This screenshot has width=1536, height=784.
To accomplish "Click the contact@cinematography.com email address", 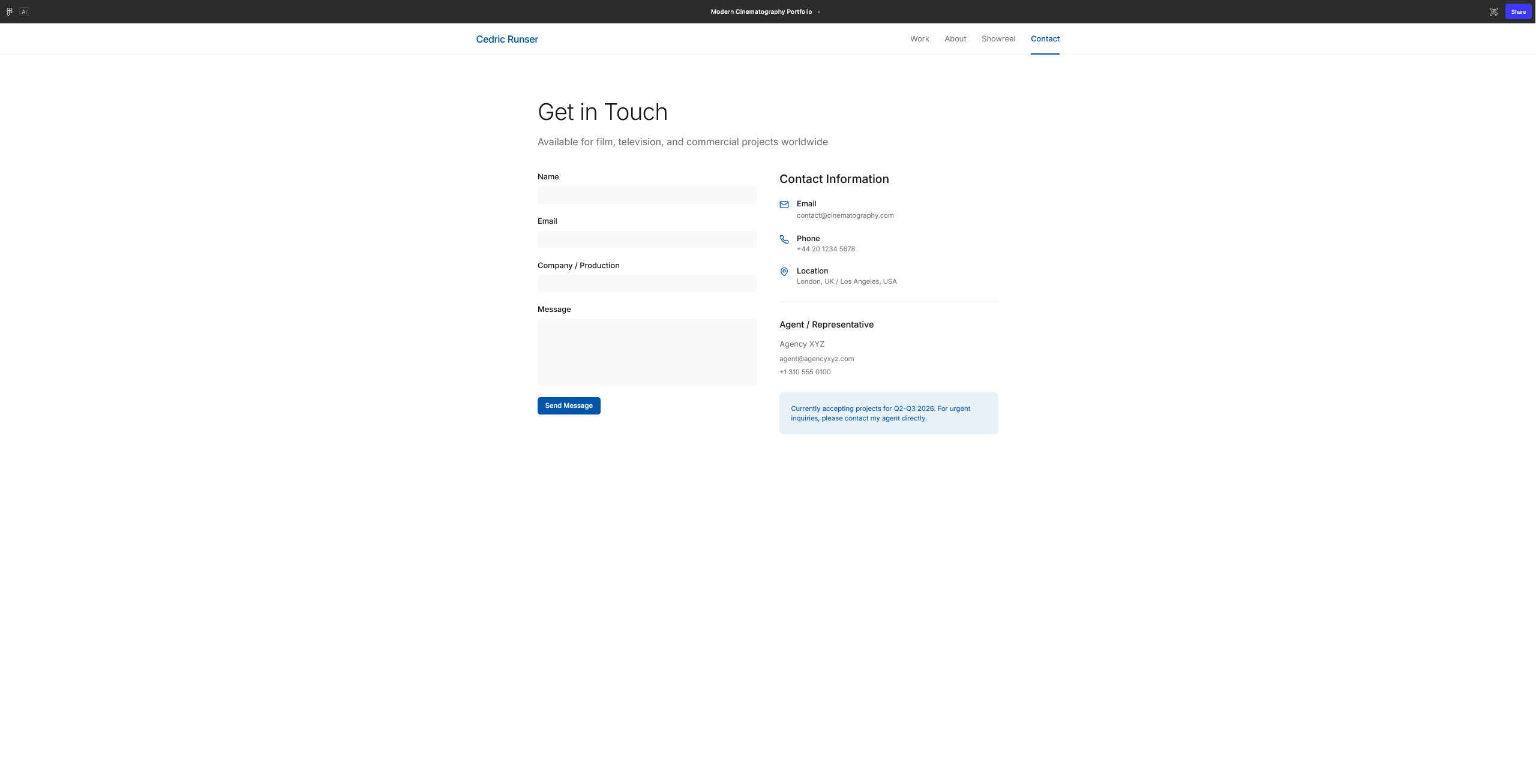I will click(x=845, y=215).
